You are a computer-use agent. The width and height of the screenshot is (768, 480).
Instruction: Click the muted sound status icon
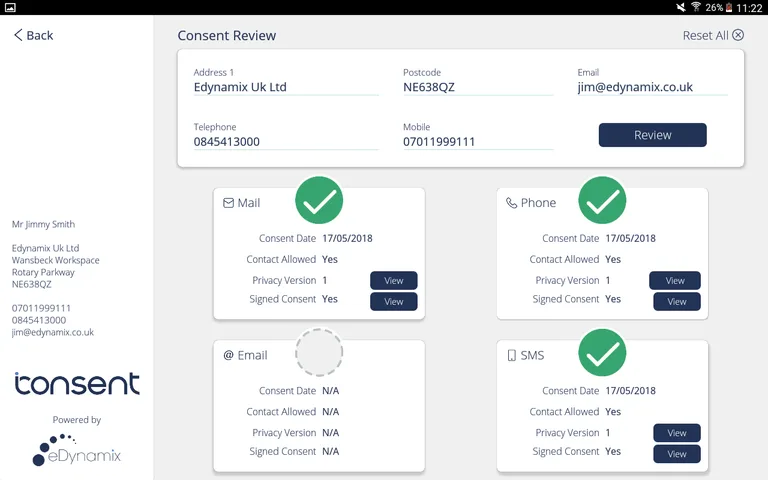[681, 7]
